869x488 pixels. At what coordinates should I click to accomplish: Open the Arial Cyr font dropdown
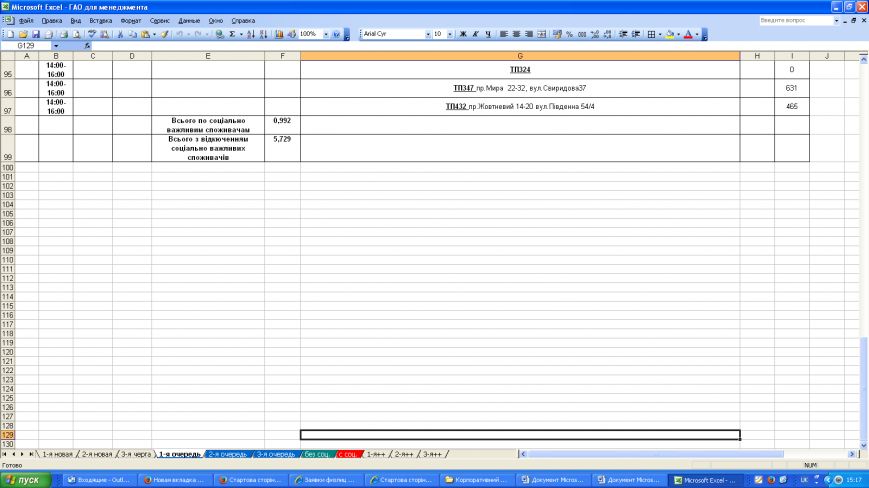[427, 34]
